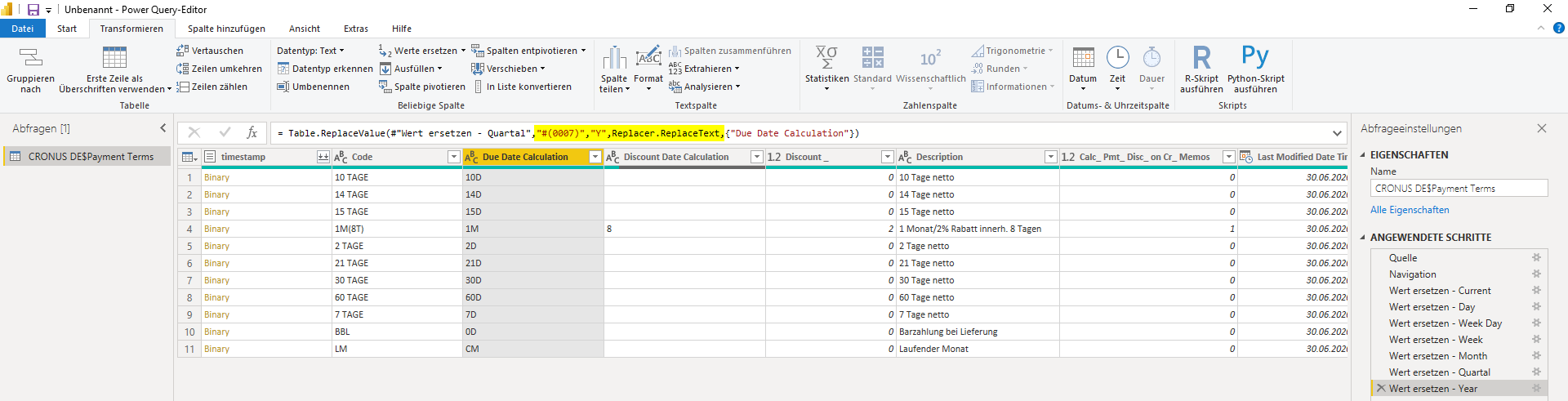Collapse EIGENSCHAFTEN section
This screenshot has height=401, width=1568.
click(x=1363, y=154)
